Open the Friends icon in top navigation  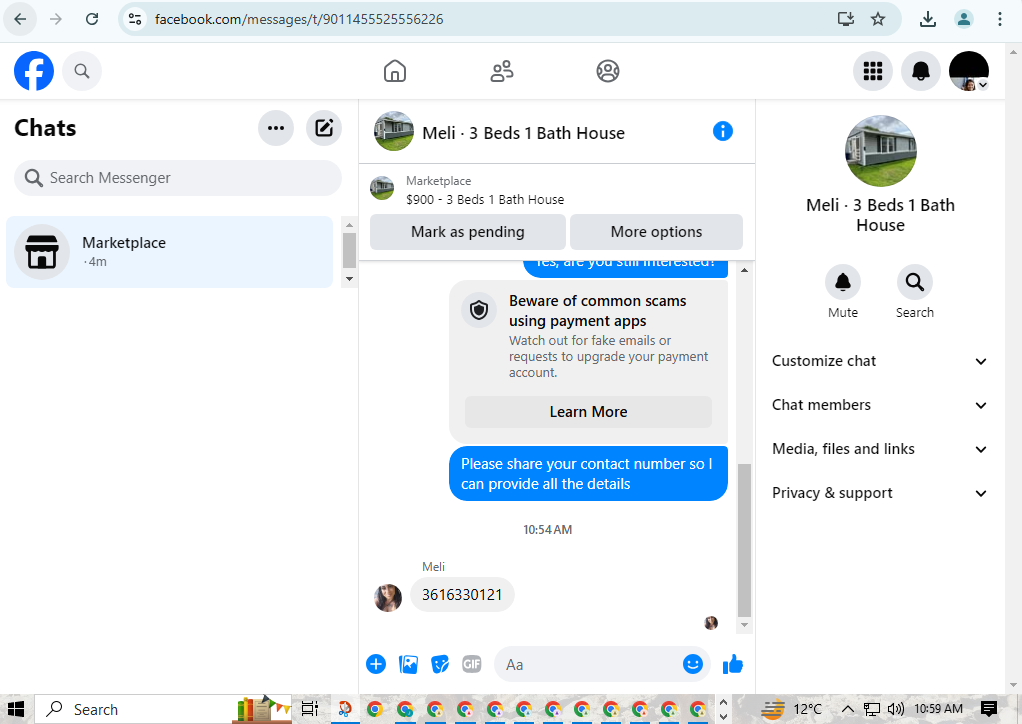[x=502, y=71]
